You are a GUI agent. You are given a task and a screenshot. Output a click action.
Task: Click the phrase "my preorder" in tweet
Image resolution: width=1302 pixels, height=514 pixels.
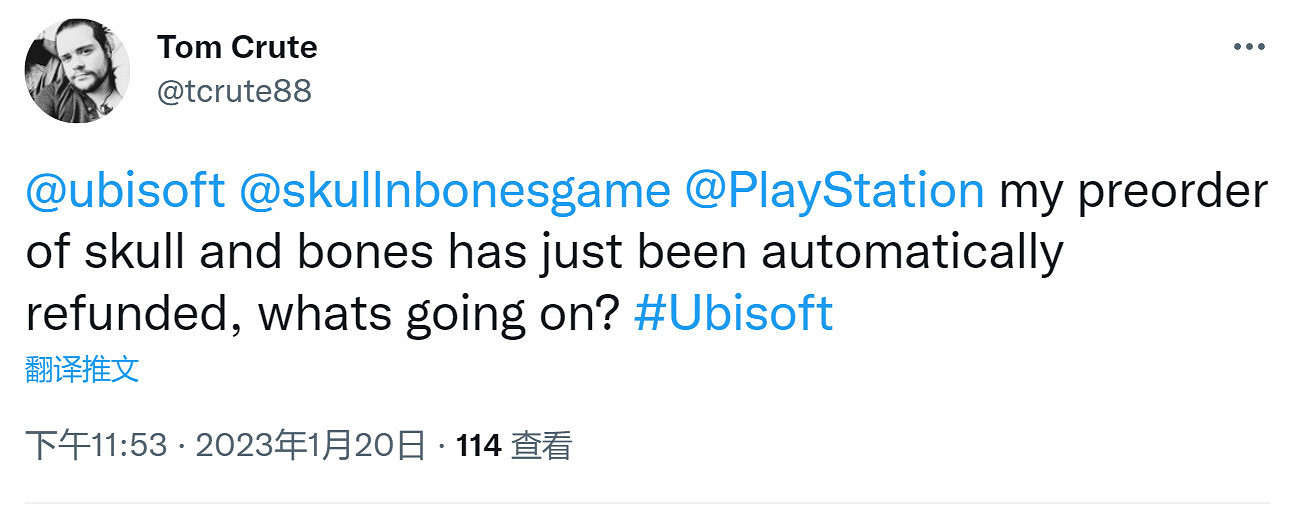tap(1133, 191)
